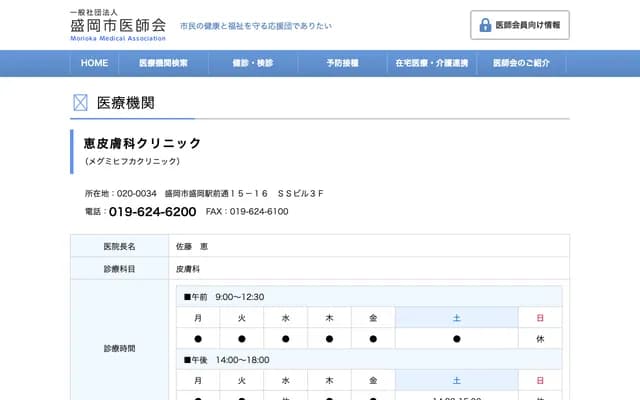The height and width of the screenshot is (400, 640).
Task: Click the 休 cell for Sunday morning
Action: [x=540, y=339]
